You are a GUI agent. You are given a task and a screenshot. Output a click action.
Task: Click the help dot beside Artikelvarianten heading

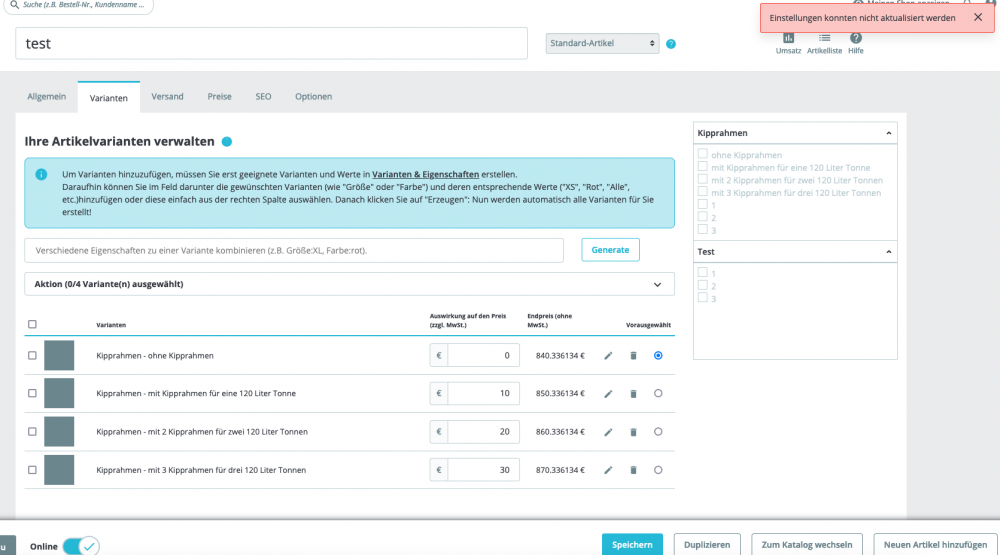[x=226, y=142]
